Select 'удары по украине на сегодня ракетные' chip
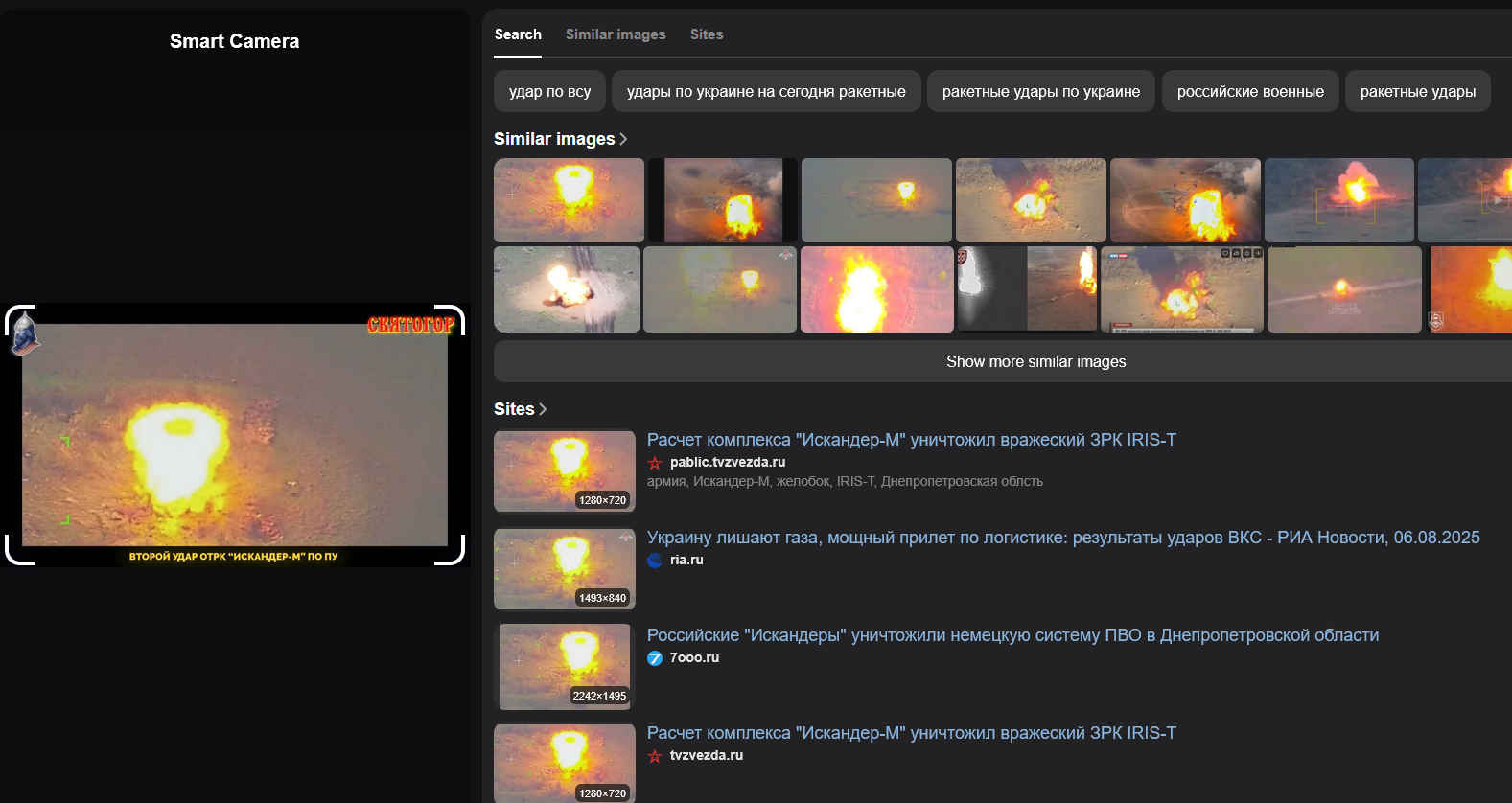Viewport: 1512px width, 803px height. point(766,91)
